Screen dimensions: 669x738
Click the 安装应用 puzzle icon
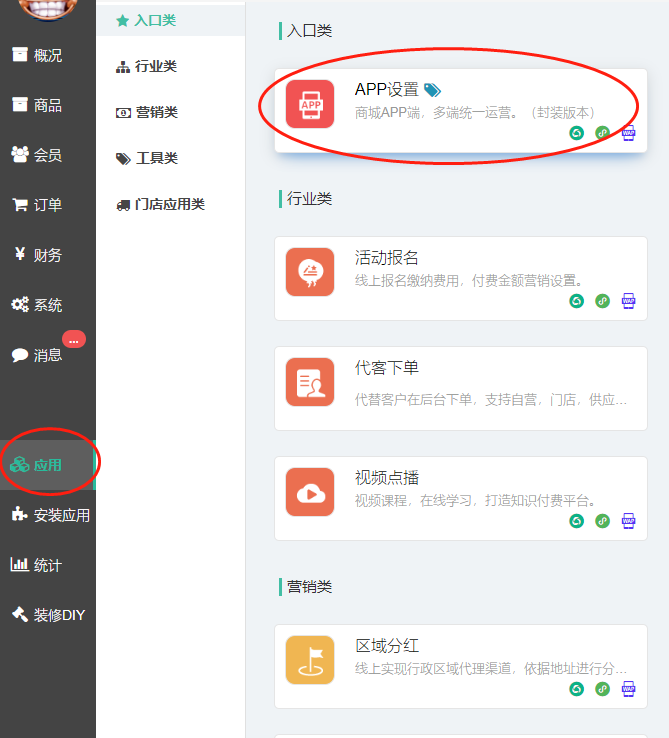pos(20,514)
